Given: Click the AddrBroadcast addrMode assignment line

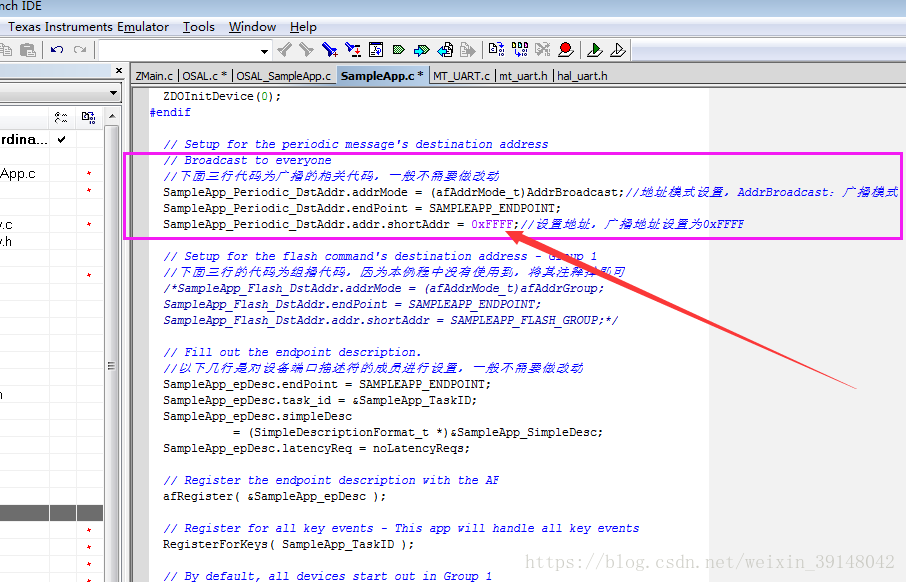Looking at the screenshot, I should click(x=393, y=192).
